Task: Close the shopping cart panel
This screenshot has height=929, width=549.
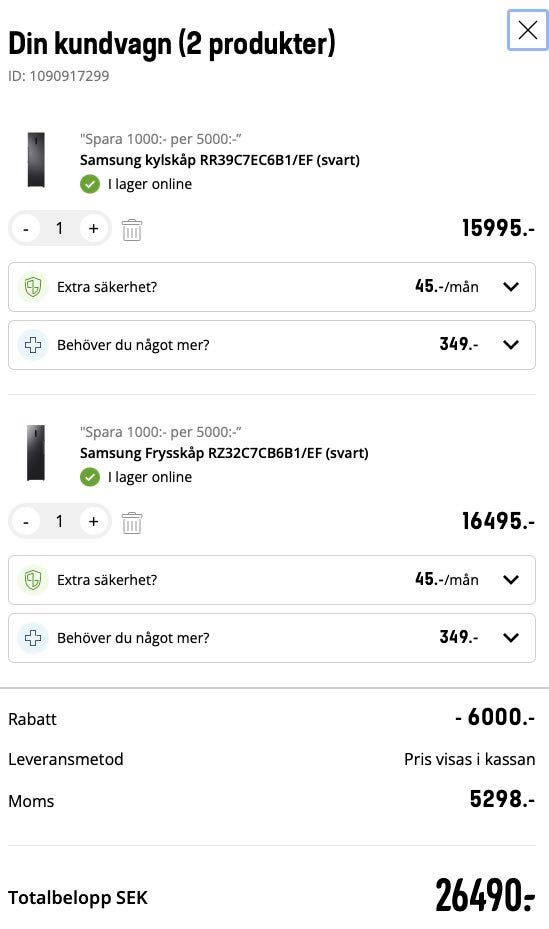Action: point(527,30)
